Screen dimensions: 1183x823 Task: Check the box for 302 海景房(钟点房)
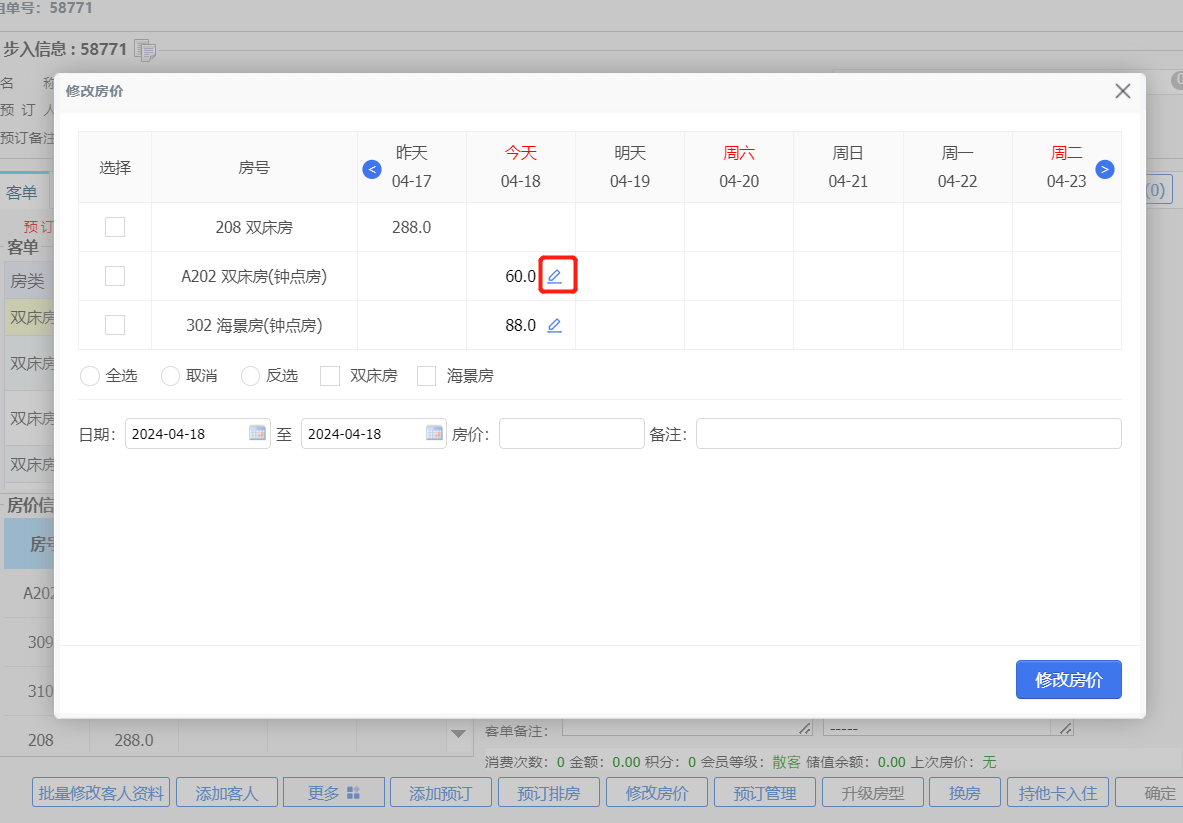(115, 325)
